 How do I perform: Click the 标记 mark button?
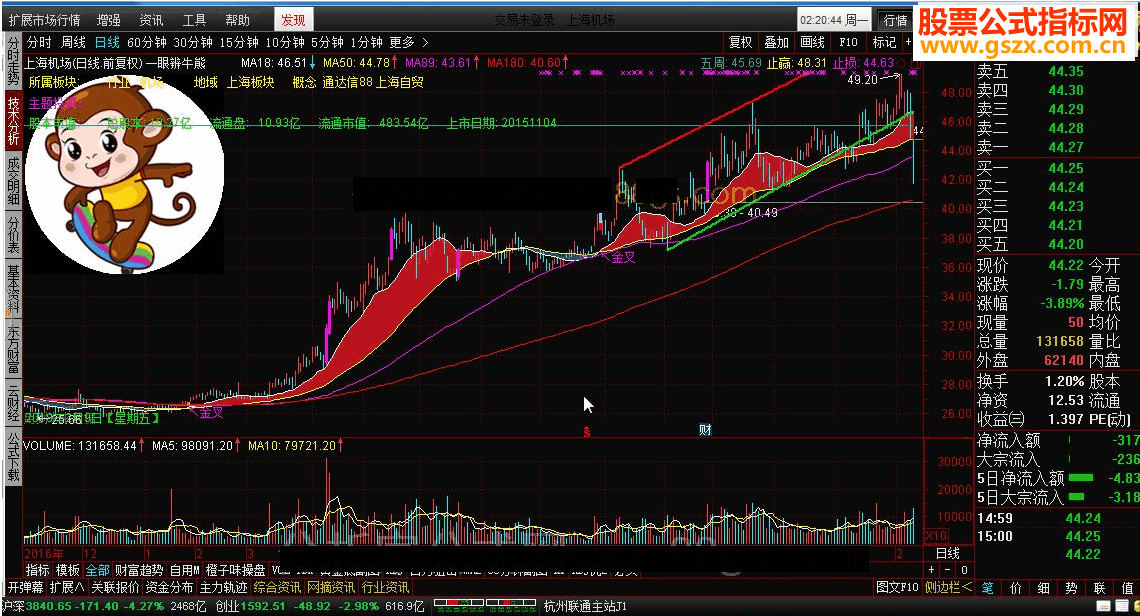click(x=884, y=42)
